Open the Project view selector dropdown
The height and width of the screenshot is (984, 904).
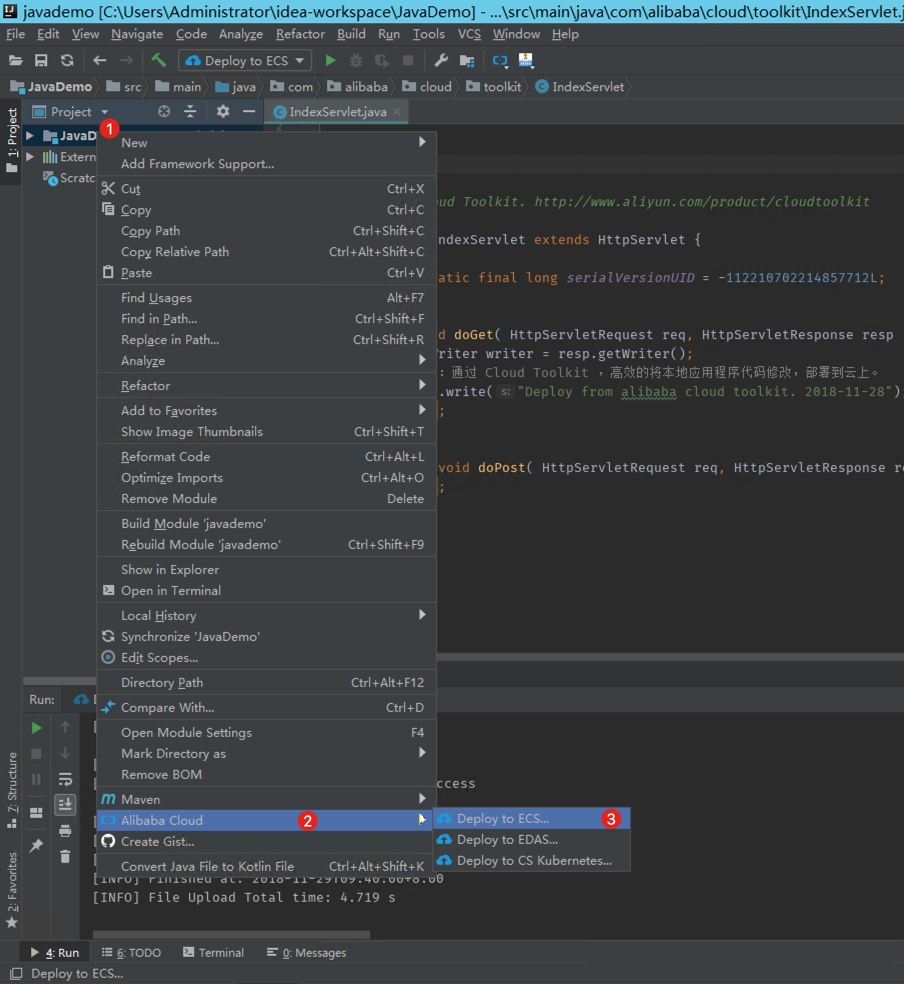point(104,112)
